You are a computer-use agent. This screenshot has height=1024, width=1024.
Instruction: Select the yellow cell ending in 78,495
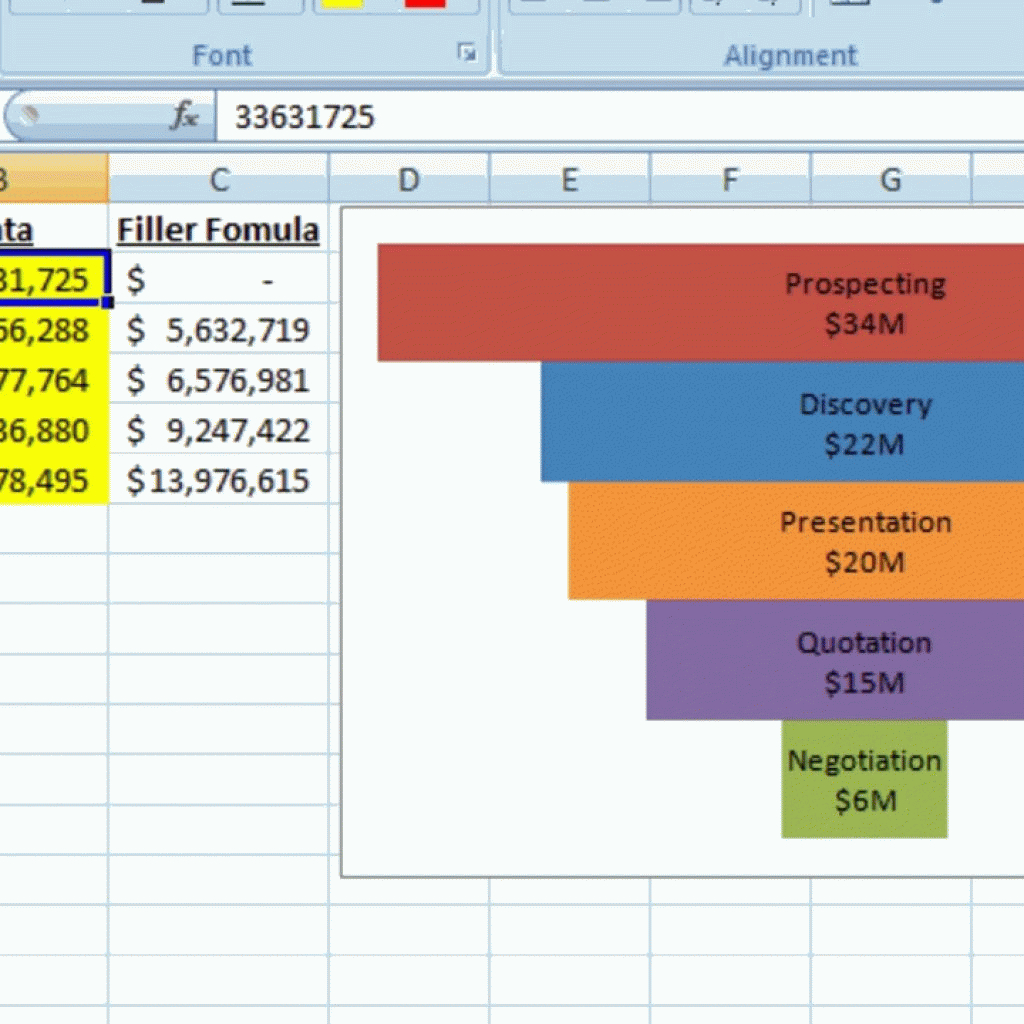(x=54, y=481)
